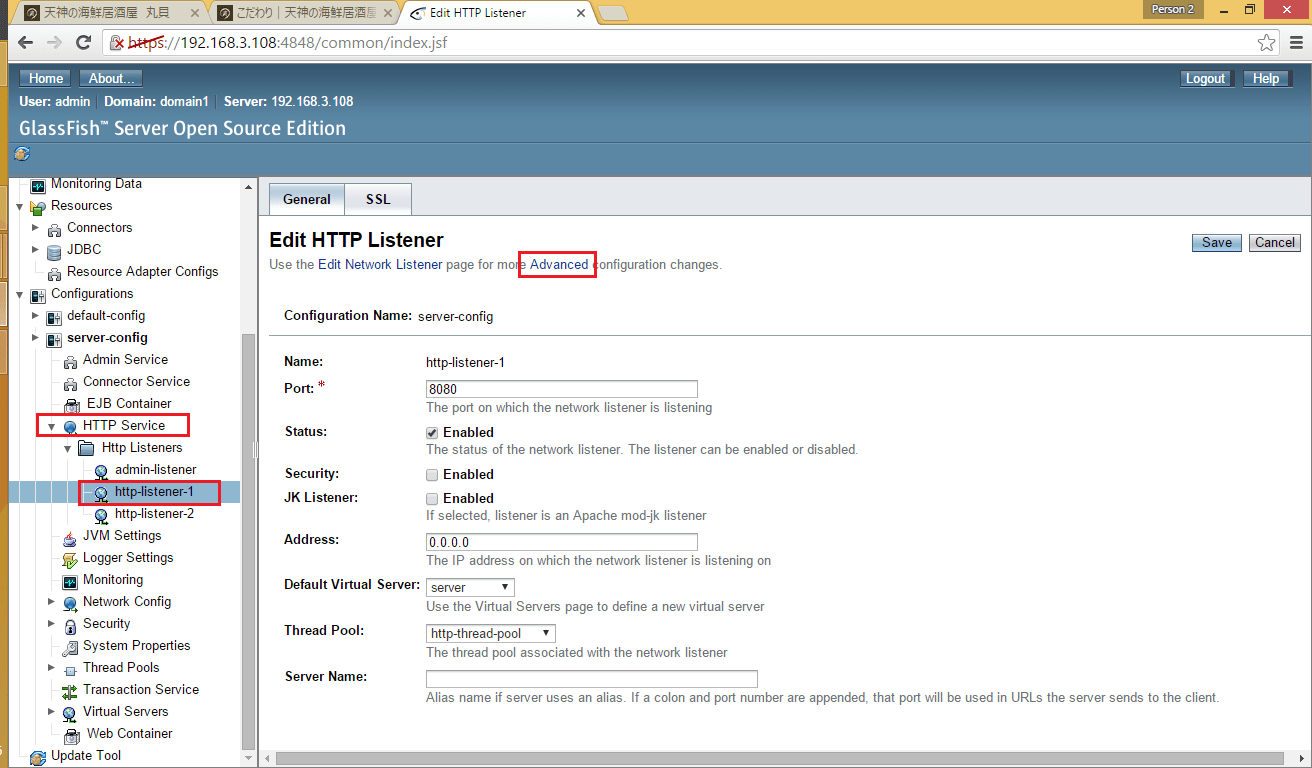This screenshot has width=1312, height=768.
Task: Open the Thread Pool dropdown
Action: click(x=490, y=634)
